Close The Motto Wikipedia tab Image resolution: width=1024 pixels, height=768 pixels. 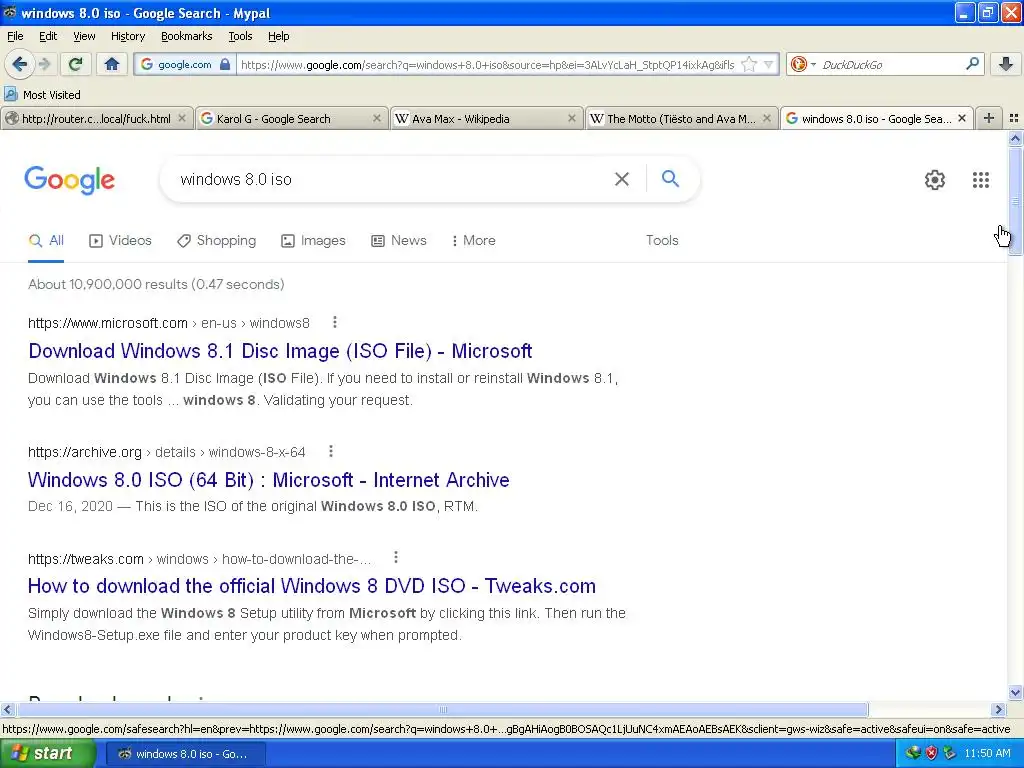pyautogui.click(x=767, y=118)
